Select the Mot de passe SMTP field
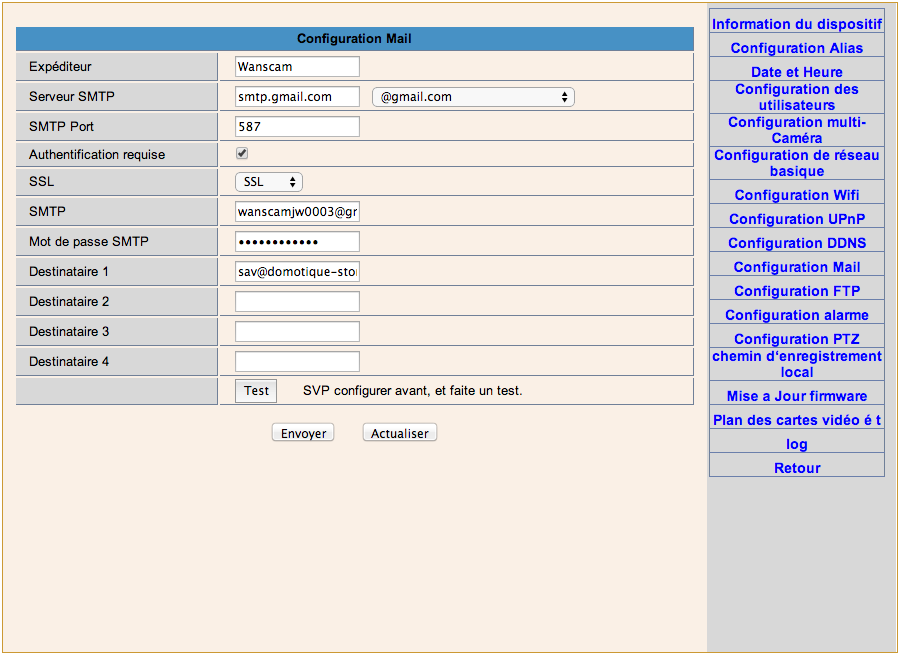Screen dimensions: 901x656 pos(297,242)
